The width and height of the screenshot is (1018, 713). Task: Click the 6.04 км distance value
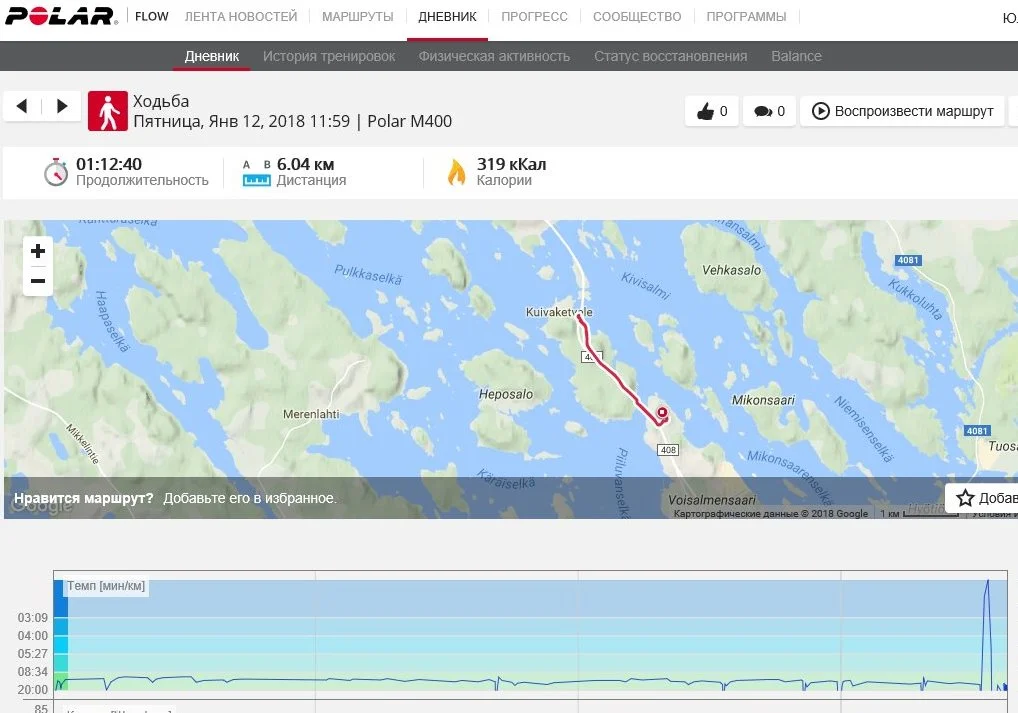[x=305, y=164]
